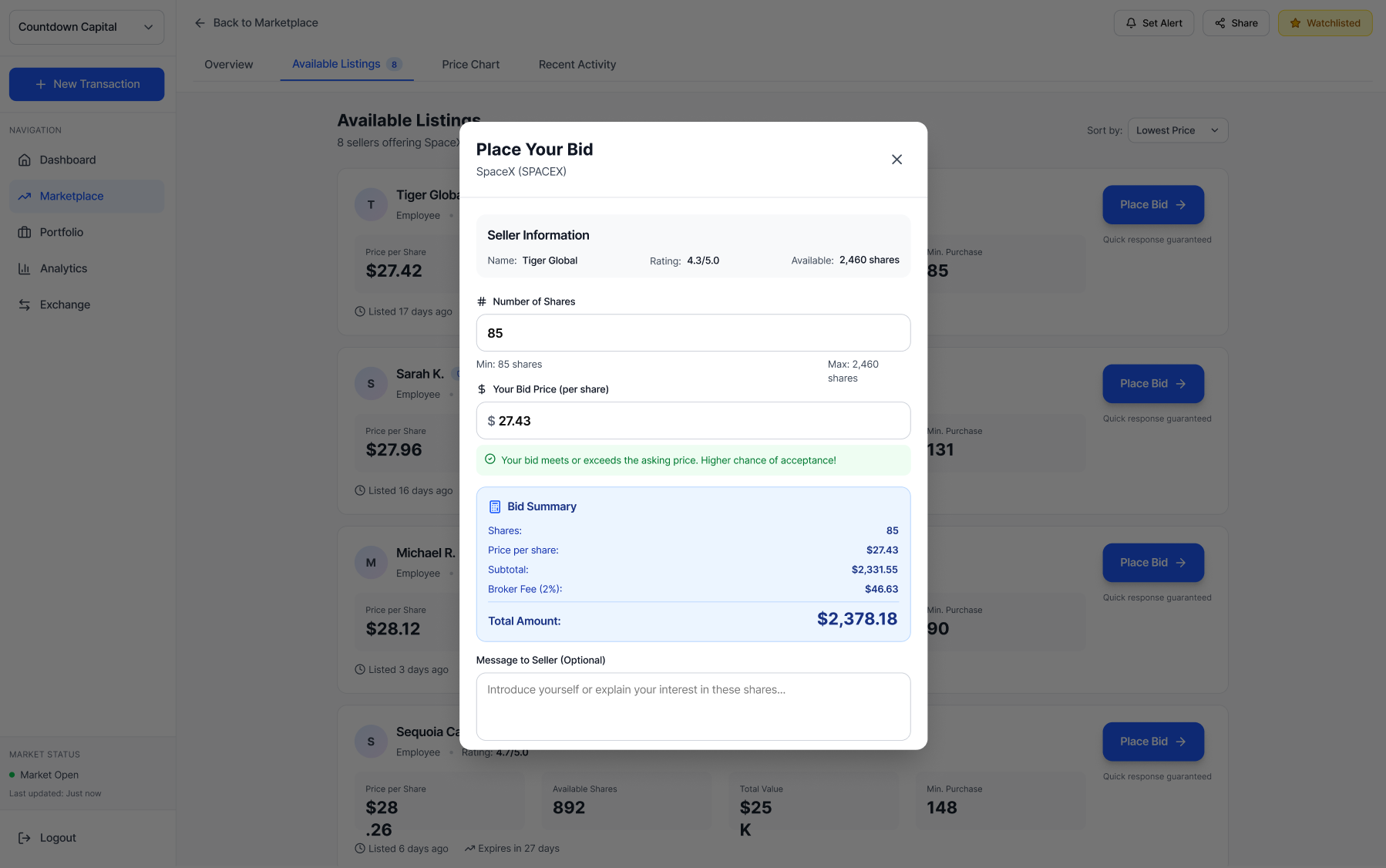Change the Sort by Lowest Price dropdown
Screen dimensions: 1386x868
1177,130
